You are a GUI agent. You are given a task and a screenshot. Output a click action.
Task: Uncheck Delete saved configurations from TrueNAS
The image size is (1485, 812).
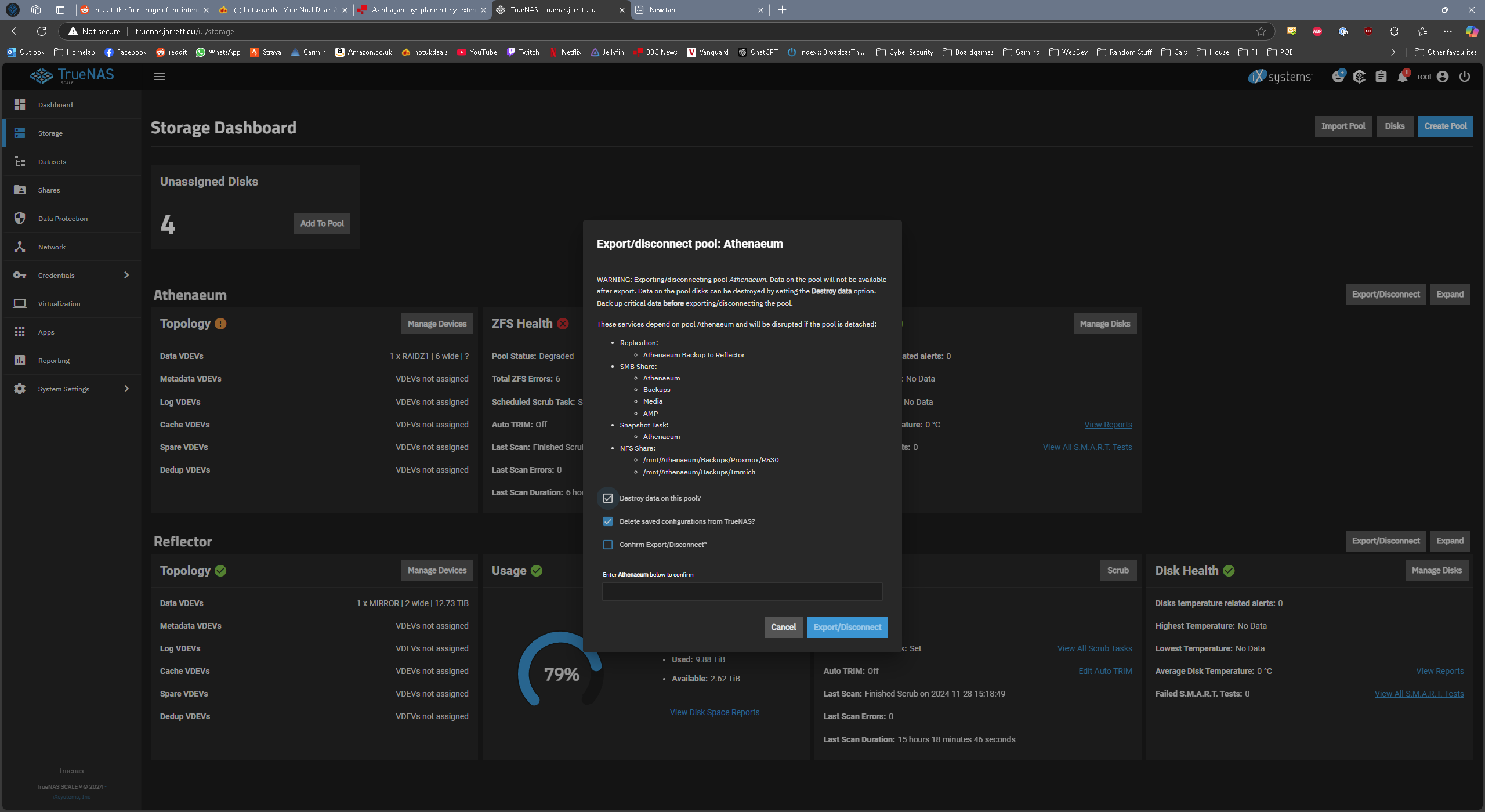(x=607, y=521)
